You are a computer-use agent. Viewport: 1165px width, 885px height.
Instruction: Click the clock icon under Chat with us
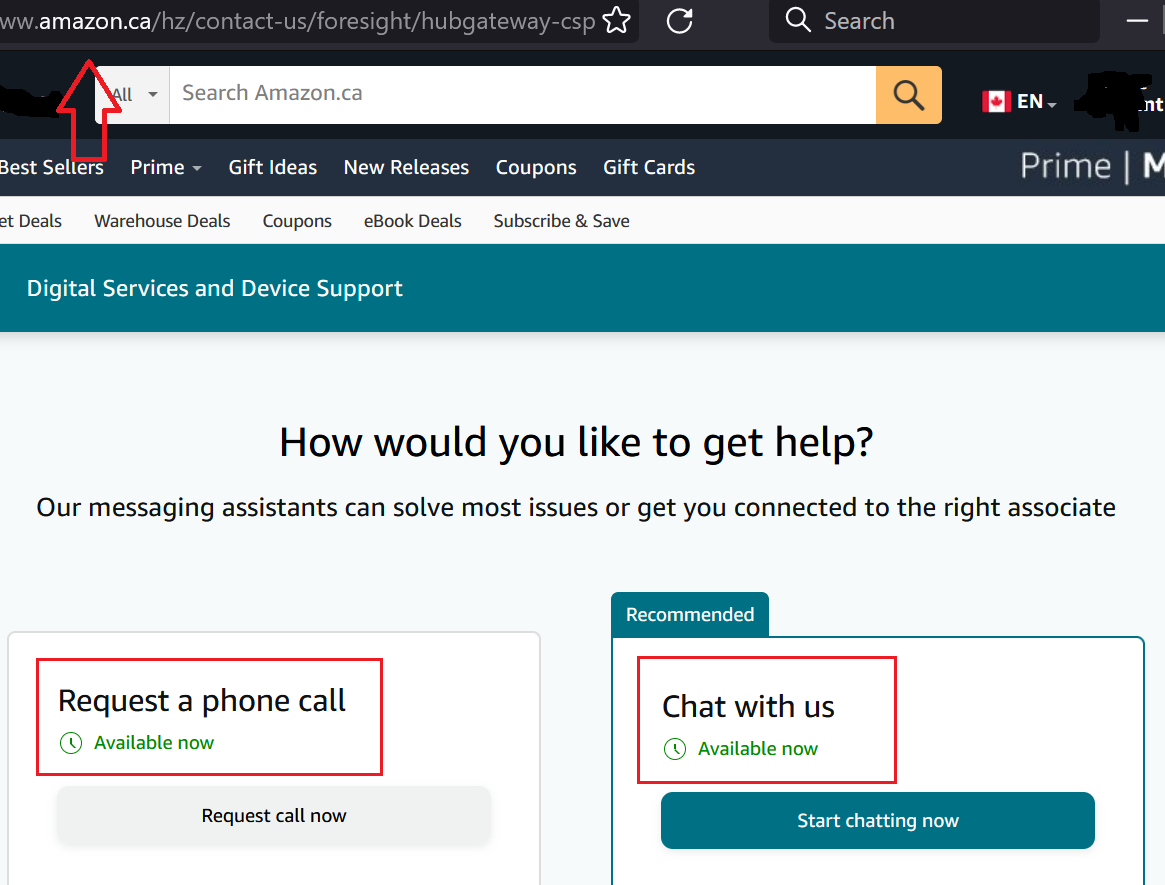[675, 749]
